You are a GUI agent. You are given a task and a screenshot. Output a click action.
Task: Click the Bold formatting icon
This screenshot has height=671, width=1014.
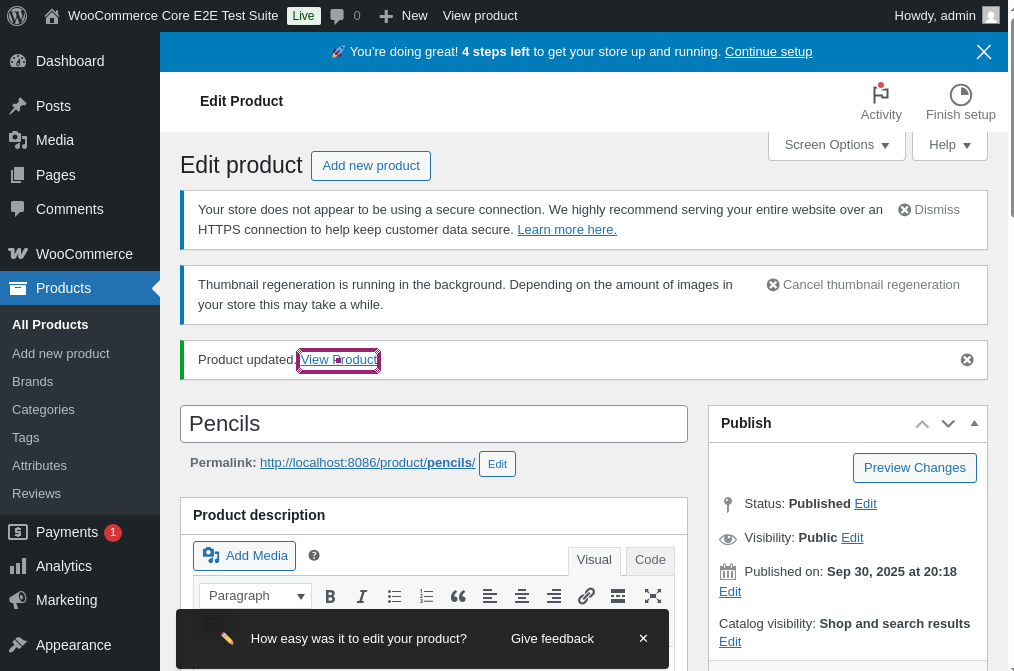(x=330, y=596)
